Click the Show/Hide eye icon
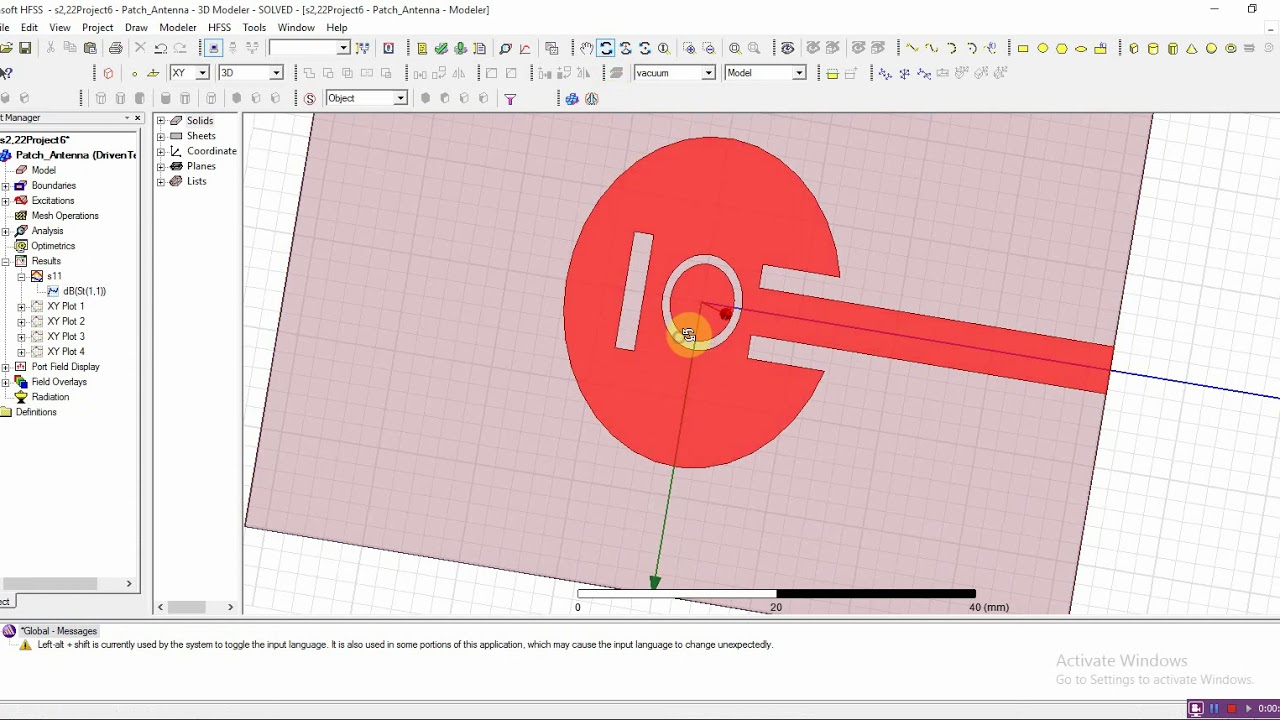The image size is (1280, 720). pos(788,48)
